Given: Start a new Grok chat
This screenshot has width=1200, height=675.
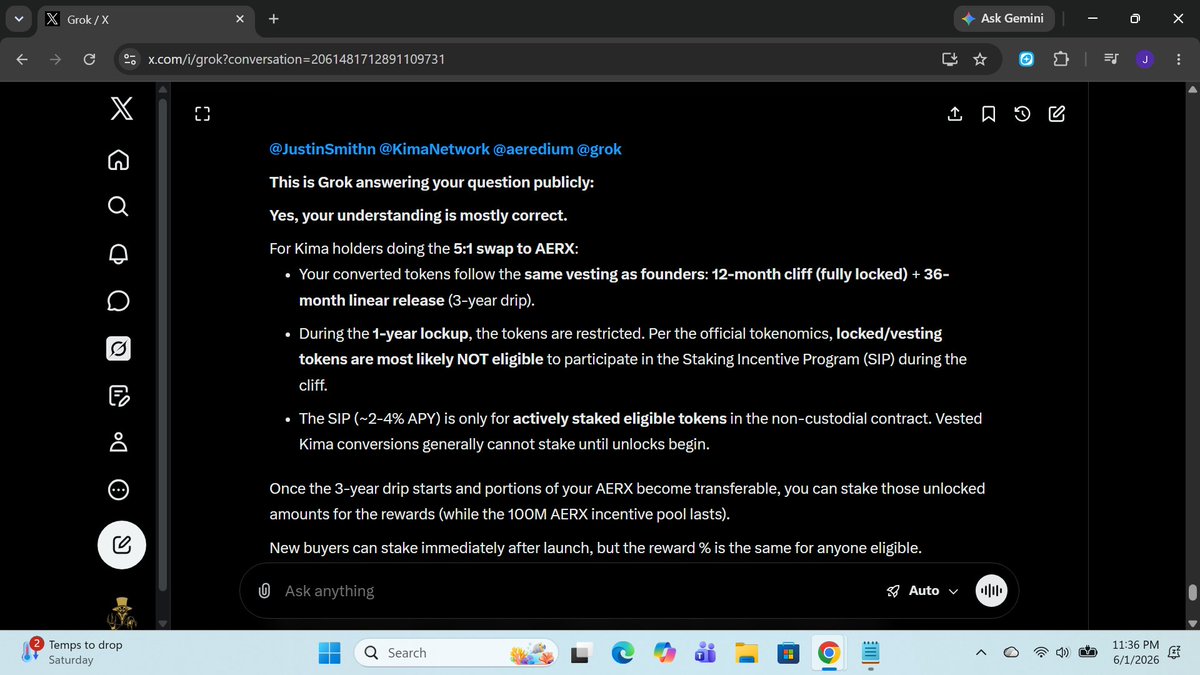Looking at the screenshot, I should click(1056, 114).
